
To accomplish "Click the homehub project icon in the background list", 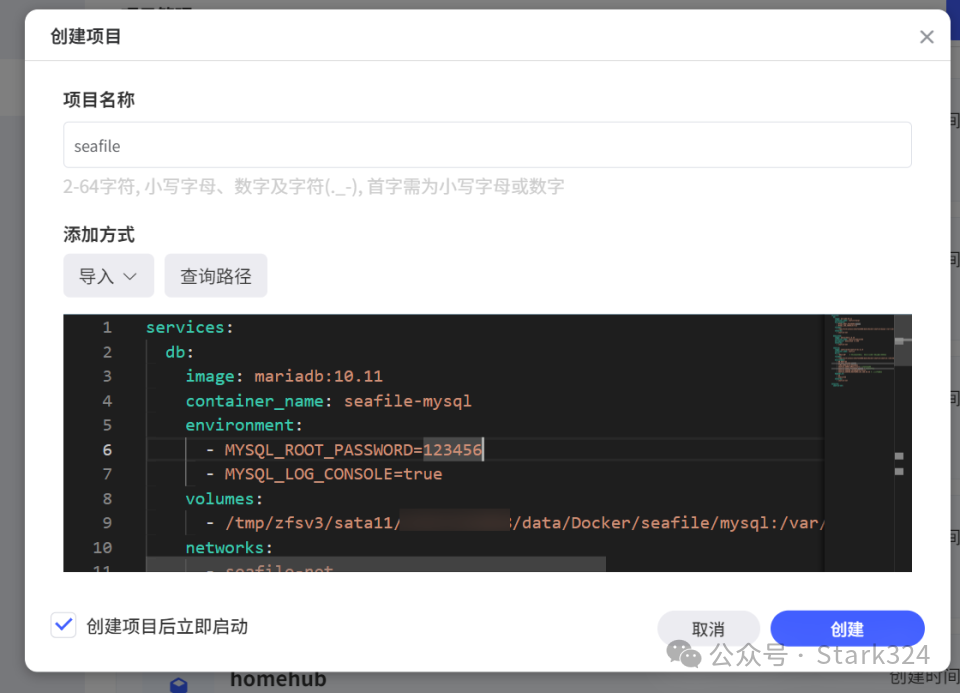I will tap(178, 684).
